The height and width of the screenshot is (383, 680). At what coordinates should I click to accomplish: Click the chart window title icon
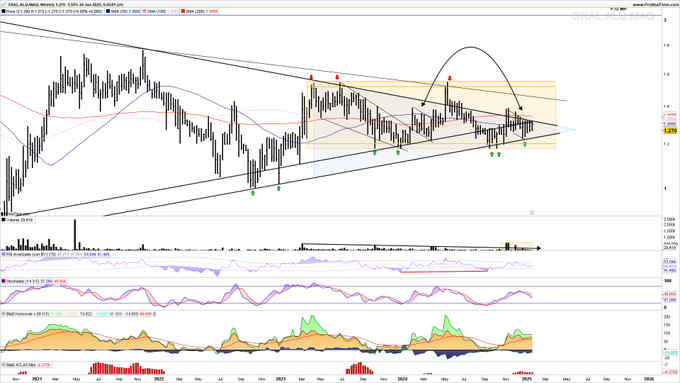tap(4, 5)
